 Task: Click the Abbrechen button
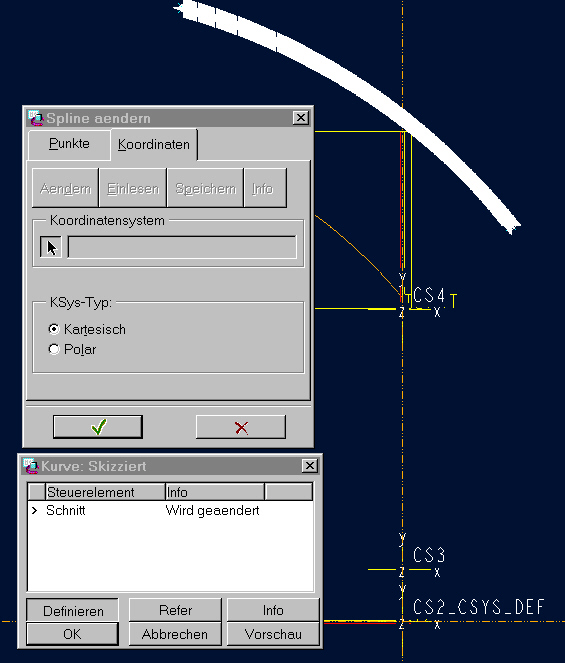[x=175, y=634]
